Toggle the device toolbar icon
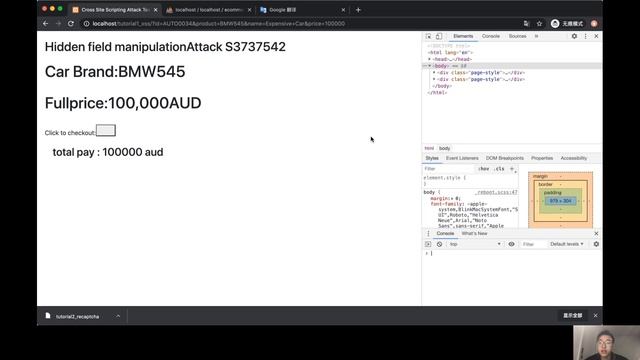 pos(439,36)
